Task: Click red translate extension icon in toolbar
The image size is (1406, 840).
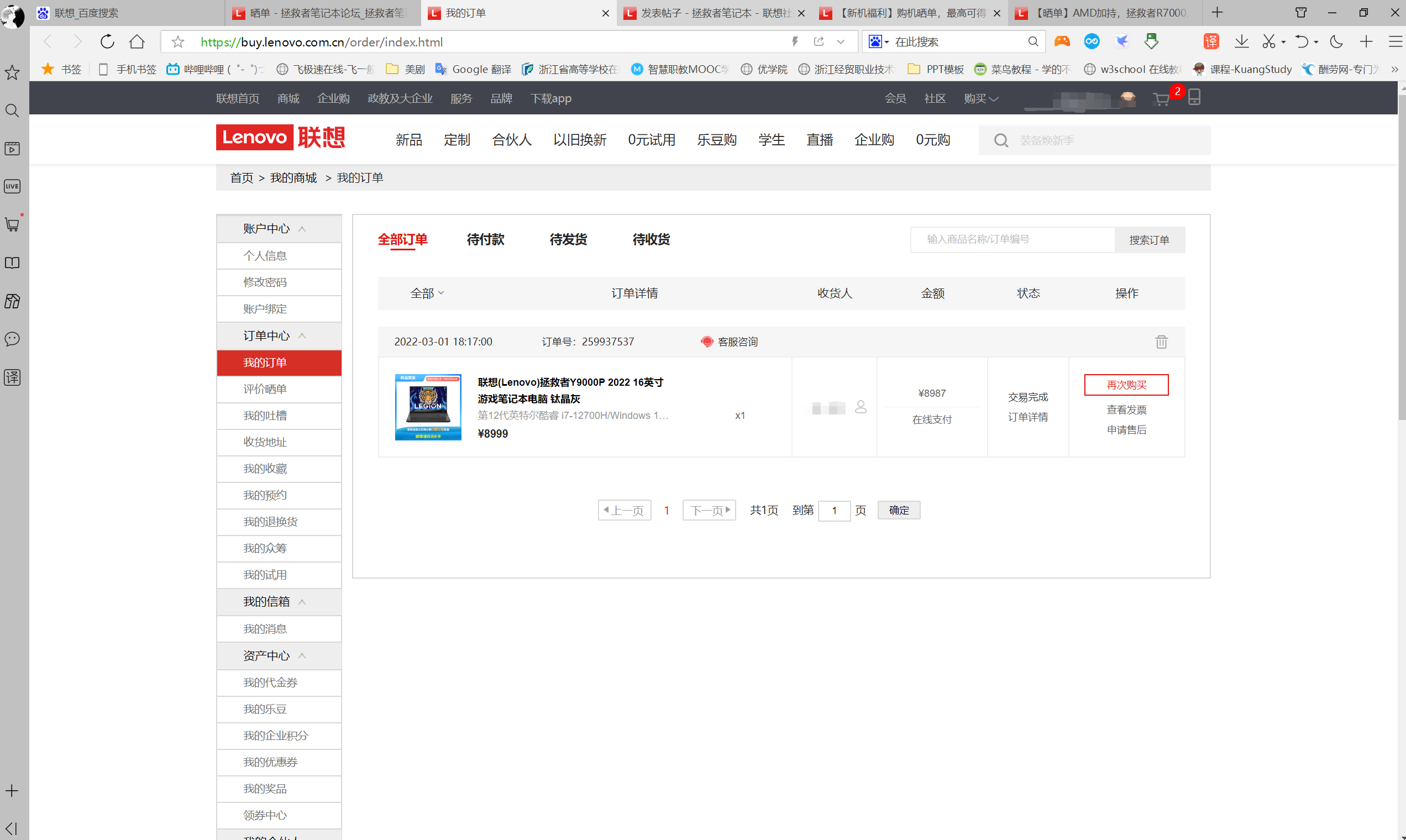Action: click(1211, 41)
